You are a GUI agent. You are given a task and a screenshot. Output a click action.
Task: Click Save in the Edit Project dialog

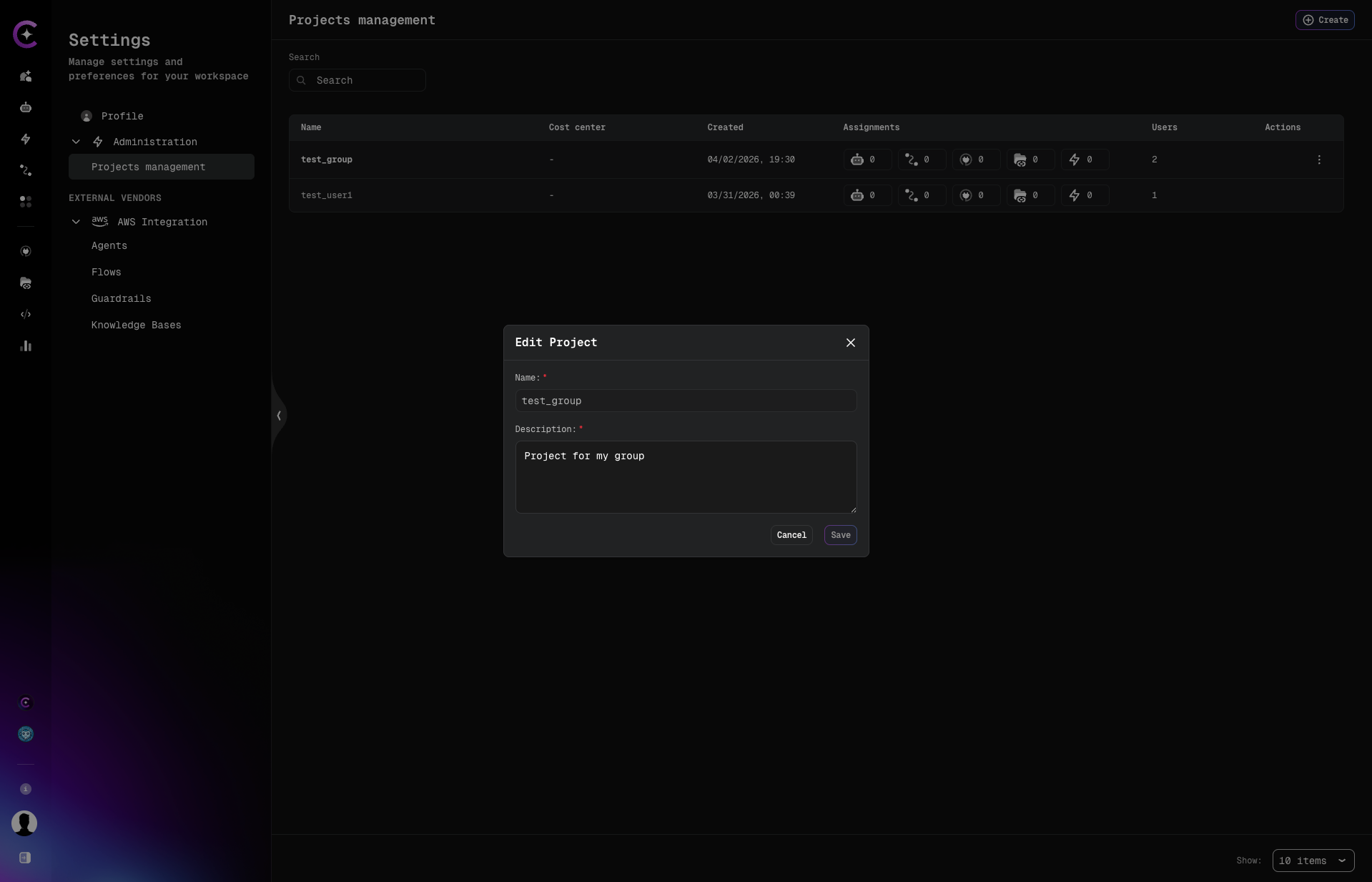click(840, 535)
